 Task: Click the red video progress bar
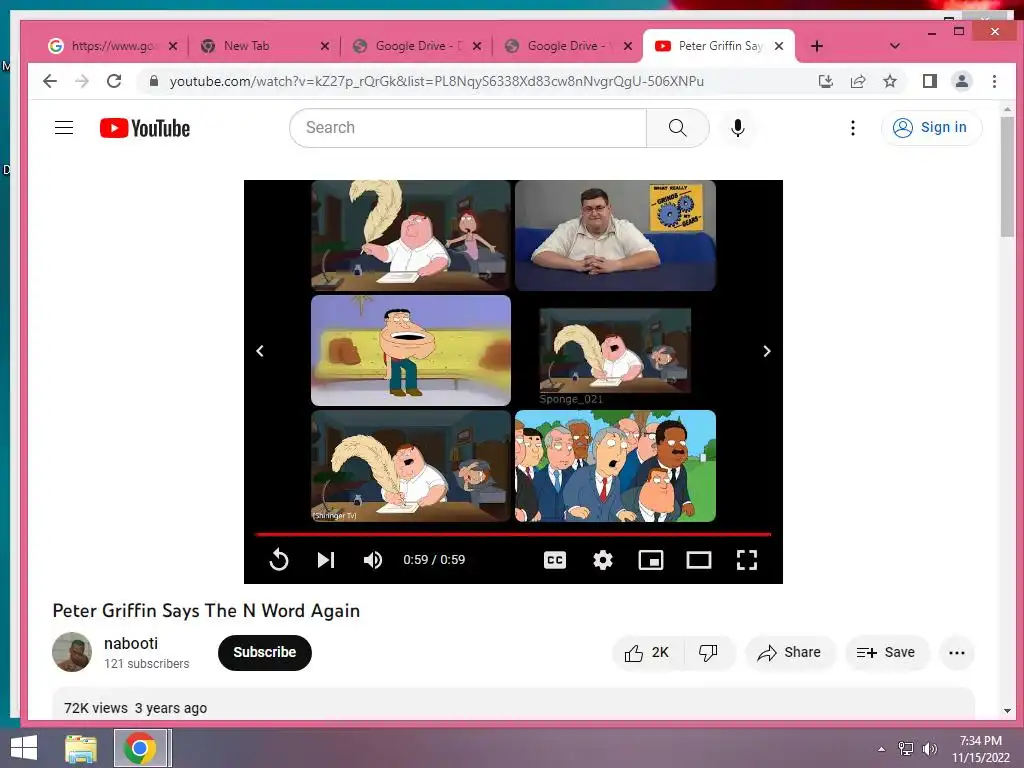click(x=513, y=534)
